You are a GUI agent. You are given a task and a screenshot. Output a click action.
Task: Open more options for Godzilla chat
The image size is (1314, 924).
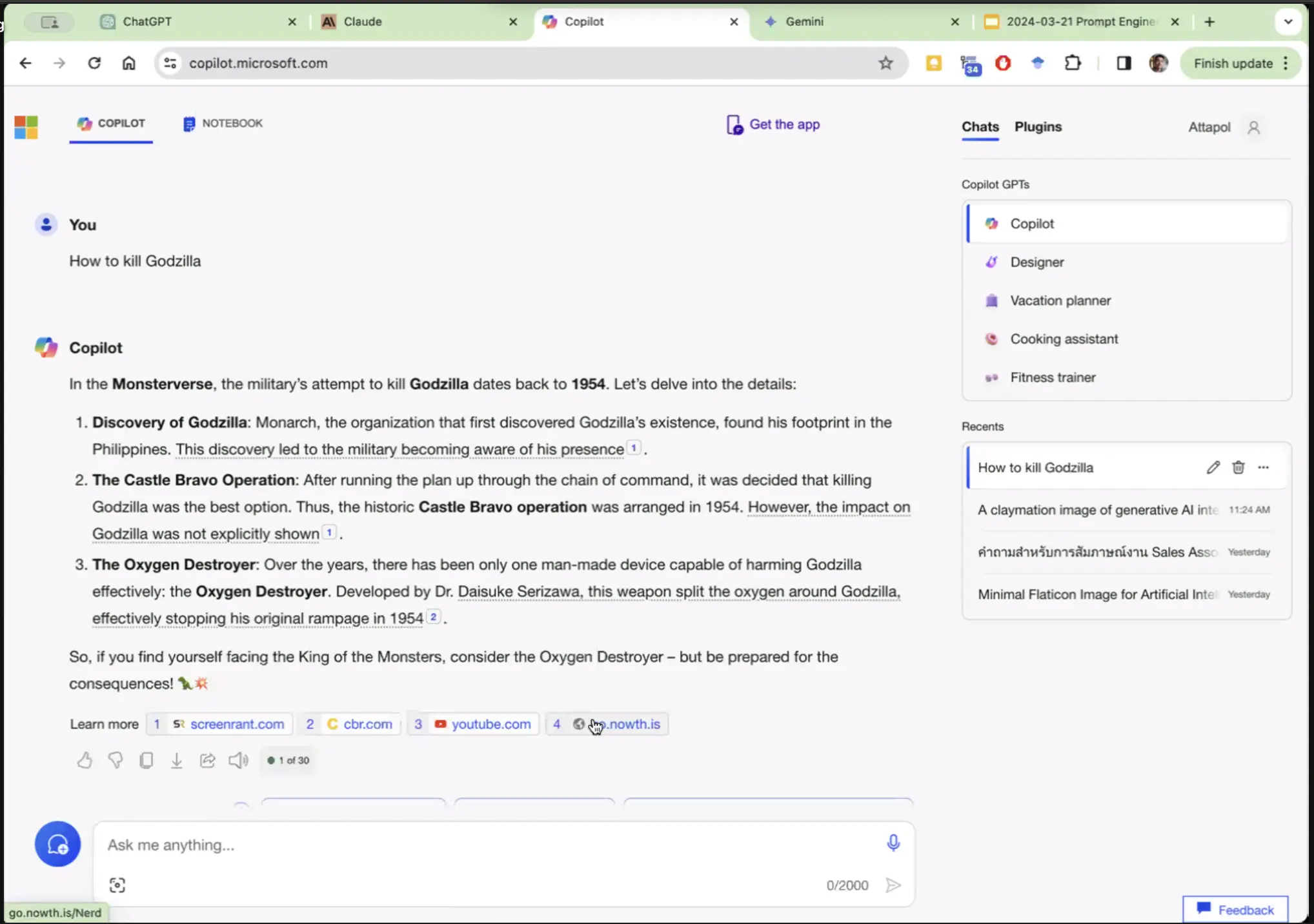[1263, 467]
